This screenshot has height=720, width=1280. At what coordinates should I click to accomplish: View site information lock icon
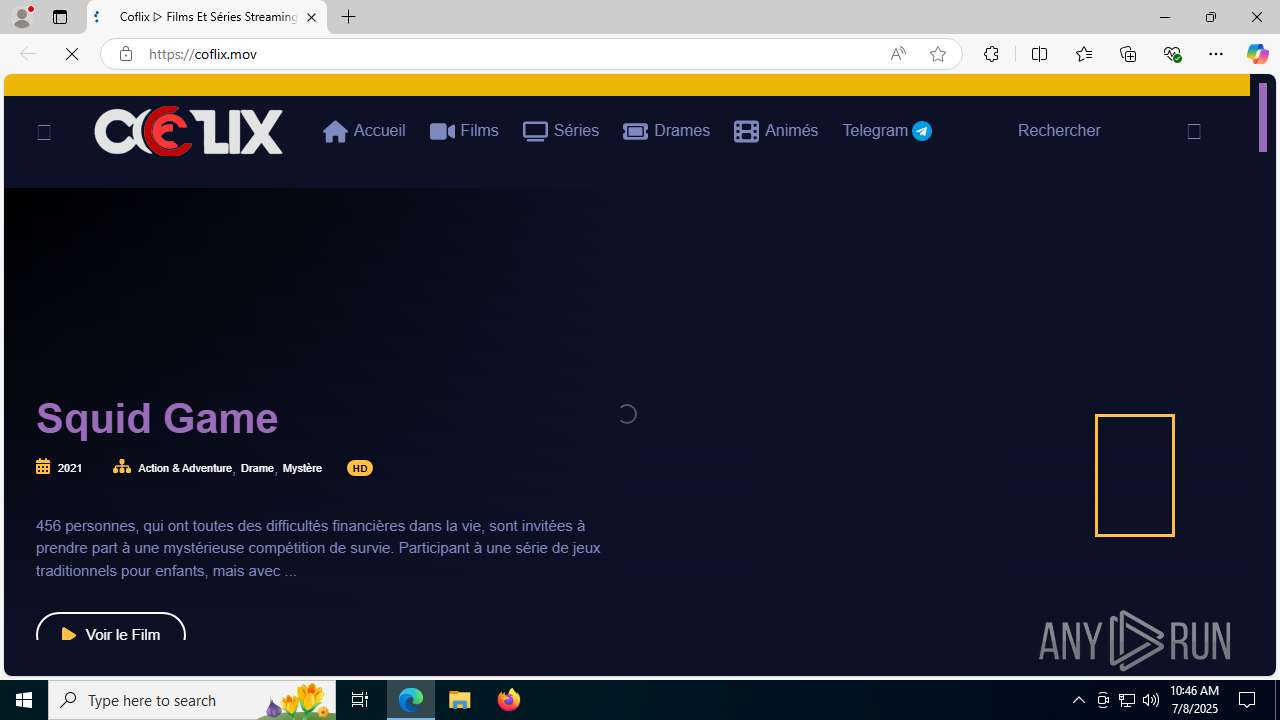pos(125,54)
